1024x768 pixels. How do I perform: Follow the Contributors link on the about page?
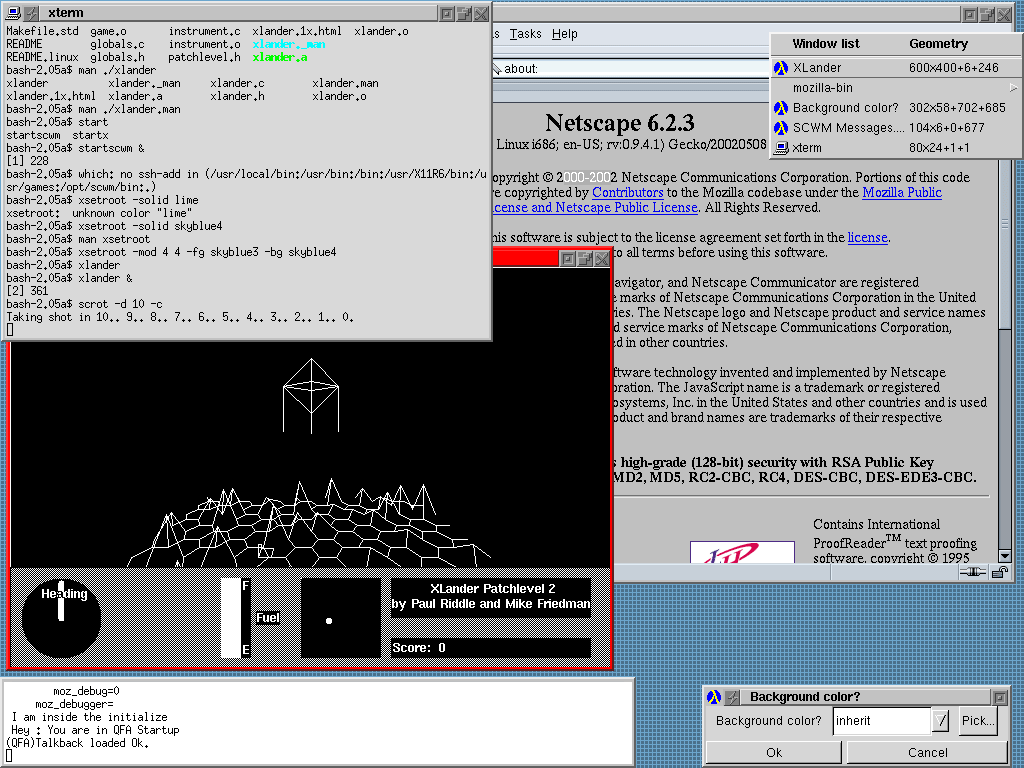[x=628, y=193]
